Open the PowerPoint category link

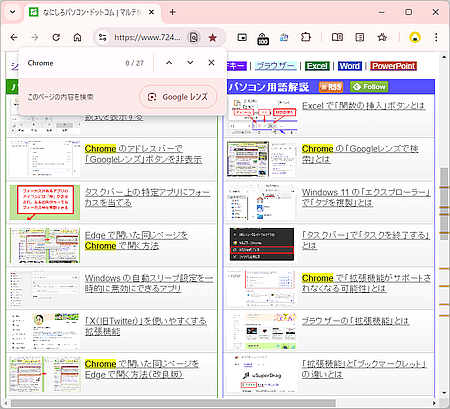pos(394,66)
